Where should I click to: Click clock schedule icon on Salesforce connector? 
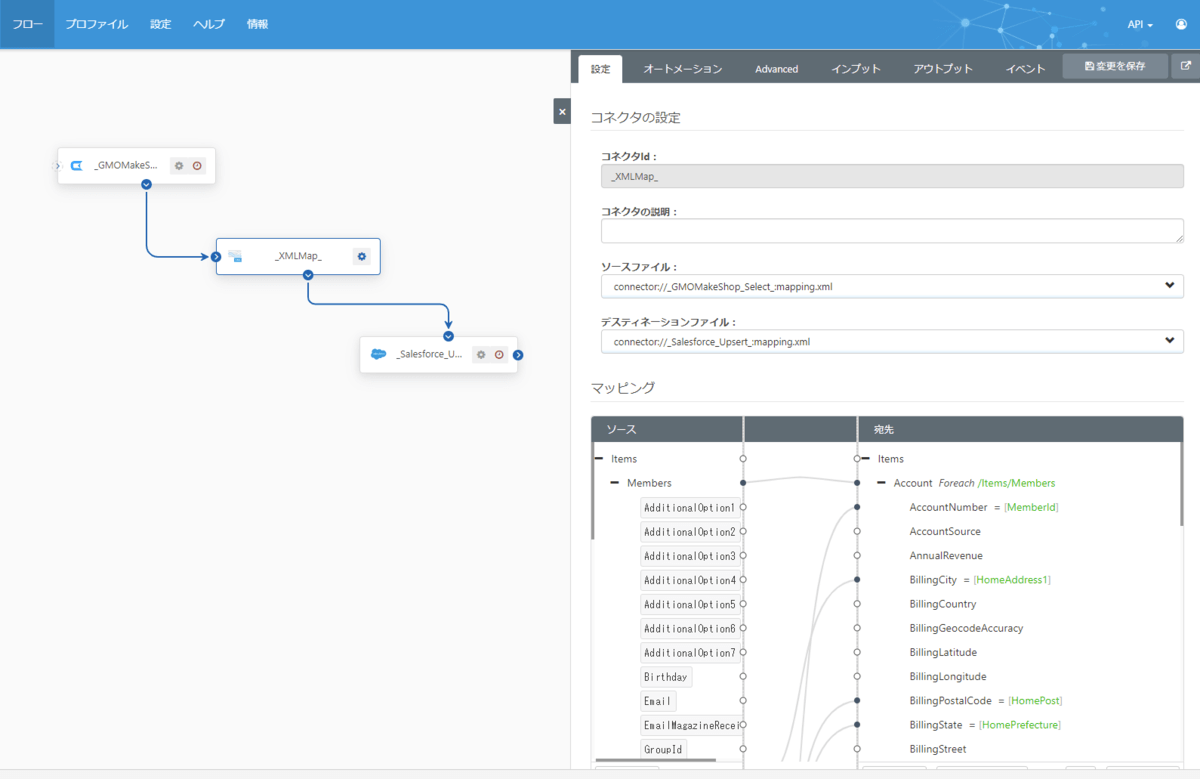coord(499,355)
